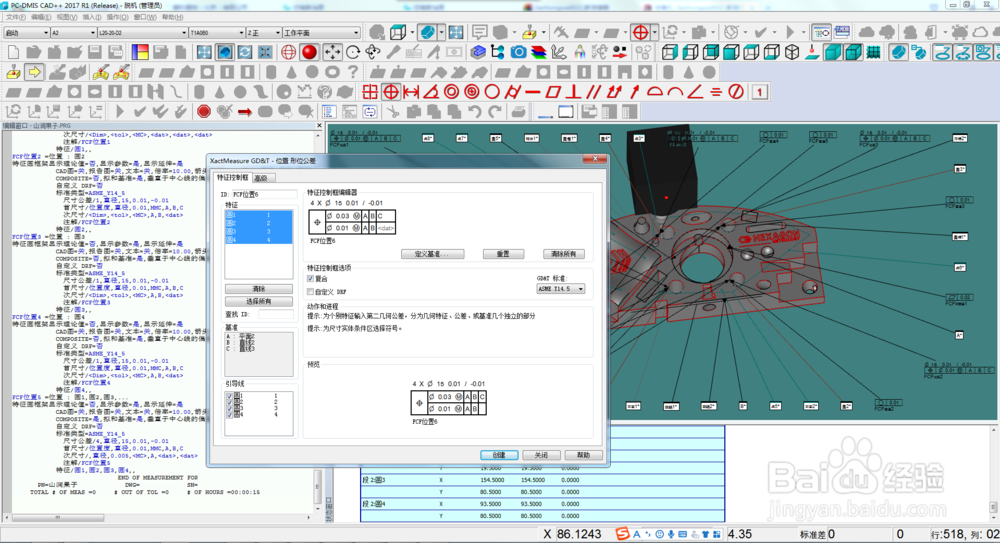Open the ASME Y14.5 GD&T standard dropdown
This screenshot has width=1000, height=543.
561,289
